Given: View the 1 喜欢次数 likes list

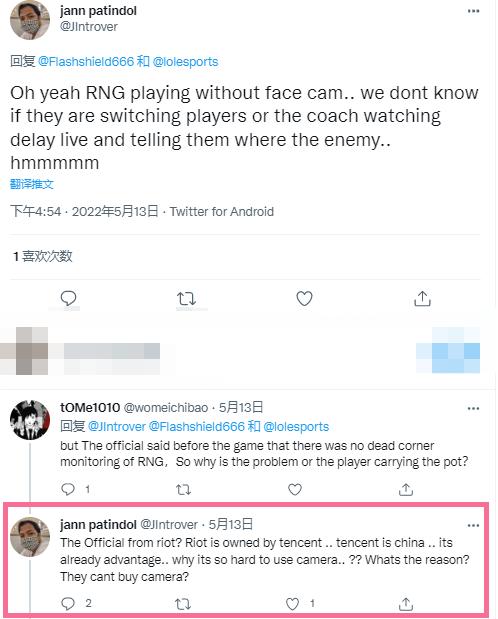Looking at the screenshot, I should tap(42, 256).
